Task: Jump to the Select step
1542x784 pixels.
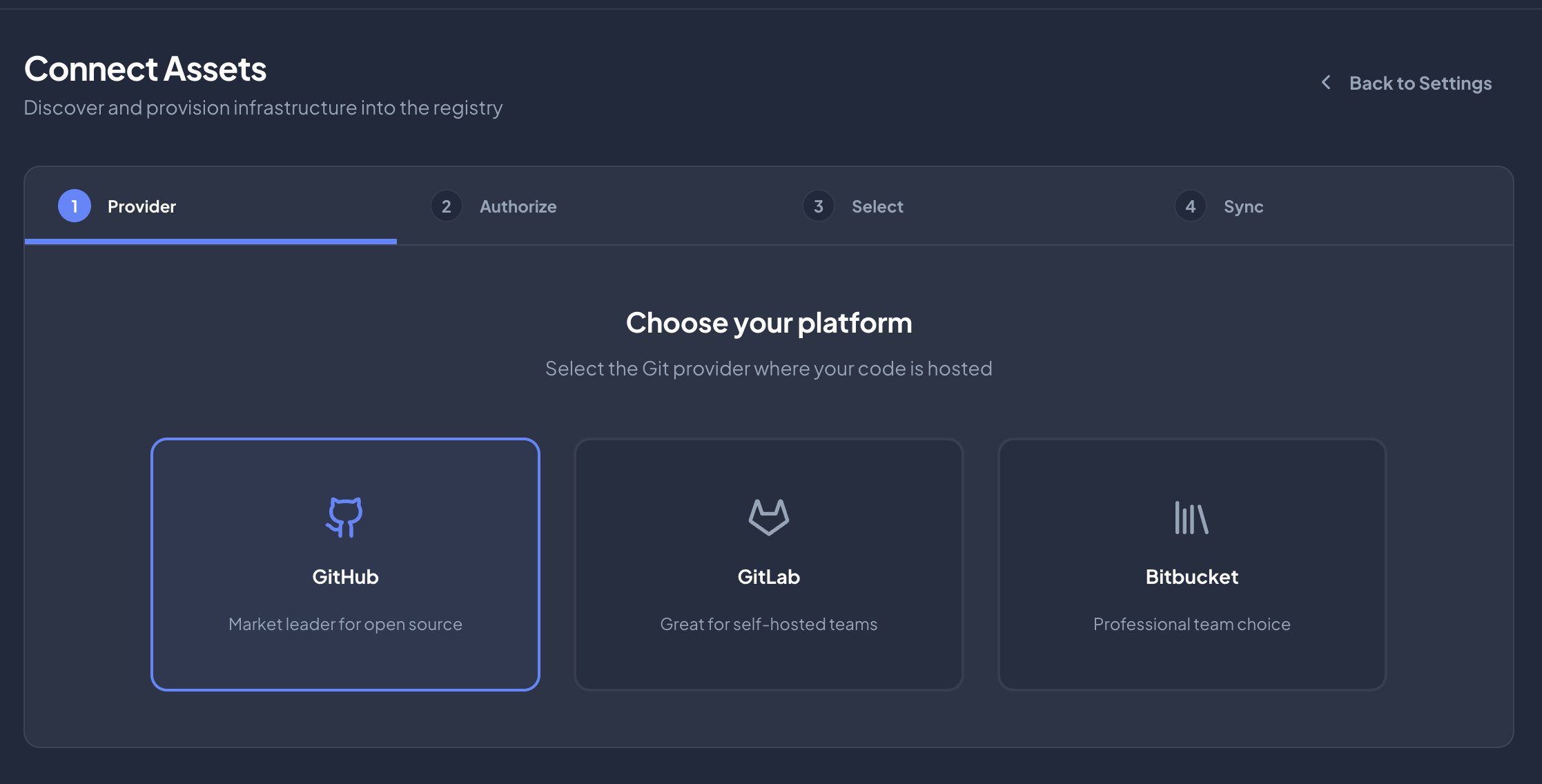Action: coord(877,206)
